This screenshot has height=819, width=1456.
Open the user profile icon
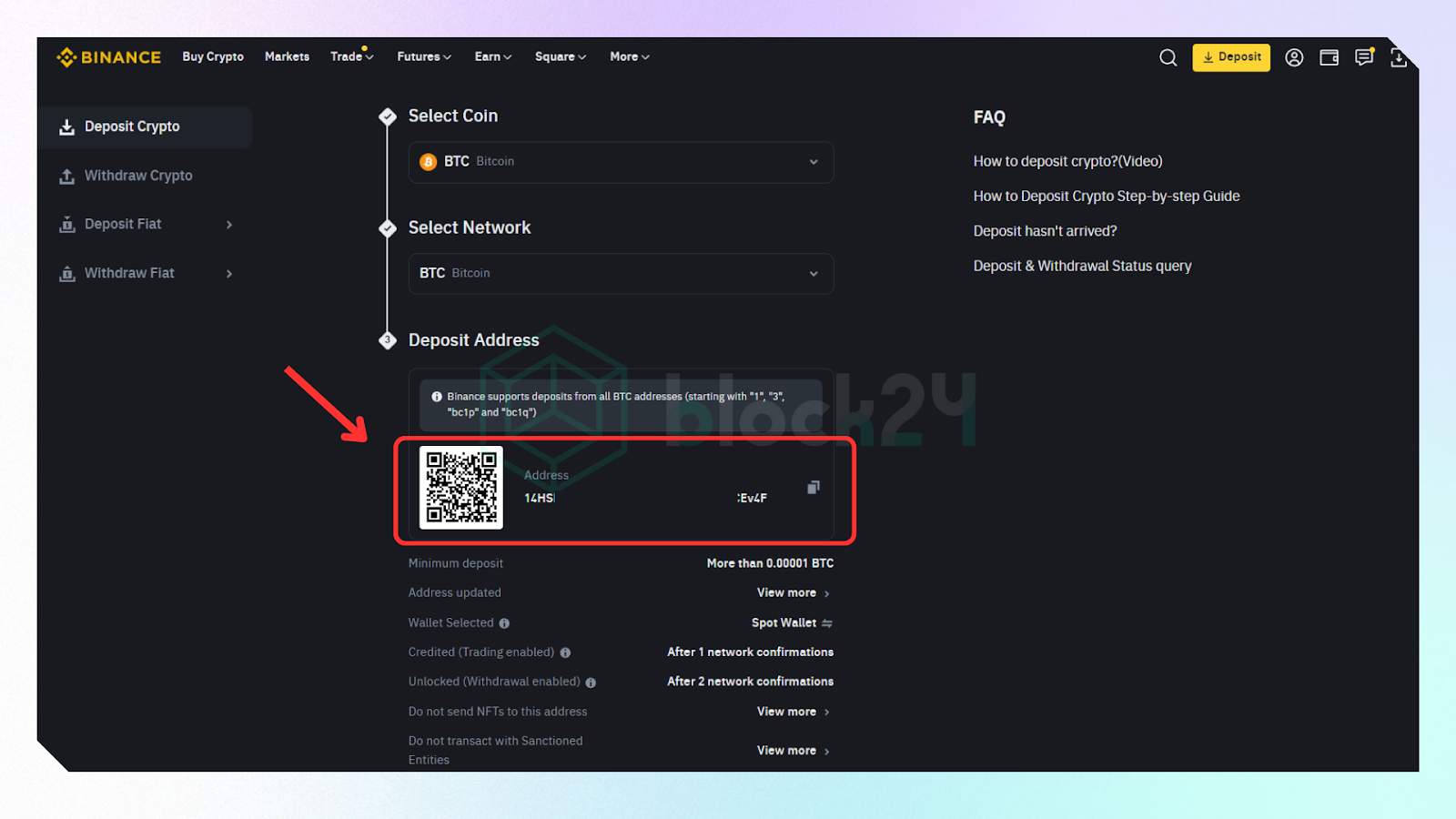pos(1294,57)
